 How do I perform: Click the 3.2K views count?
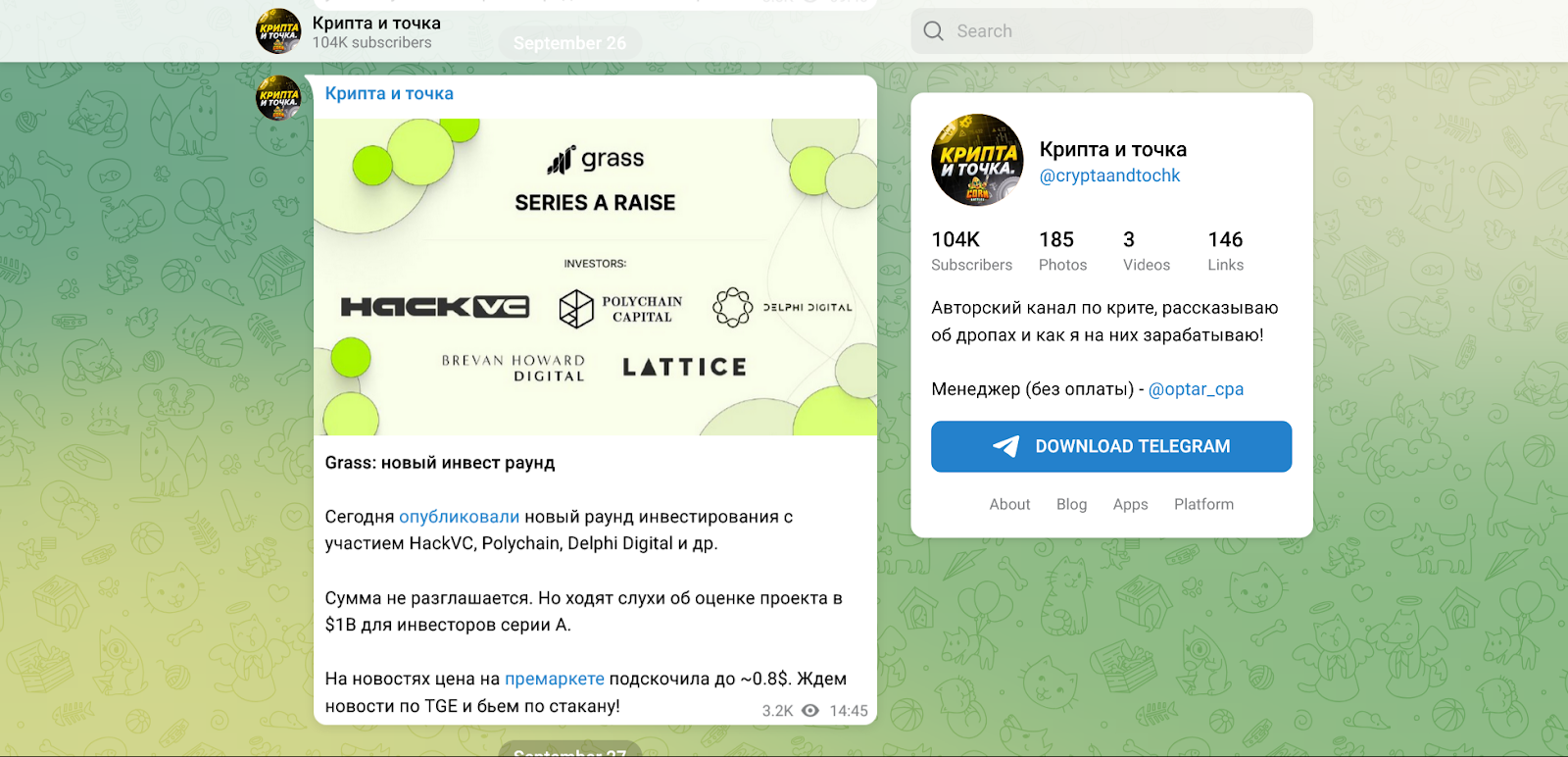click(778, 711)
